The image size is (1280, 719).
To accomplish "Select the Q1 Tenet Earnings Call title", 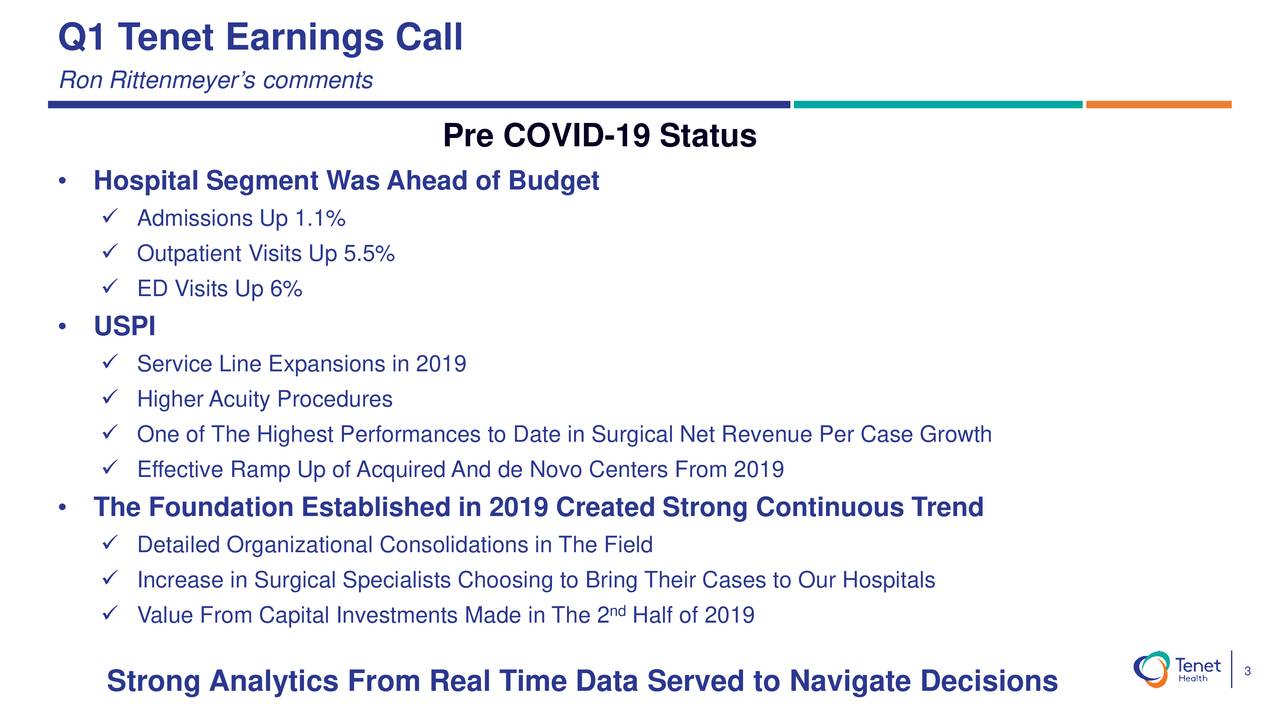I will coord(261,38).
